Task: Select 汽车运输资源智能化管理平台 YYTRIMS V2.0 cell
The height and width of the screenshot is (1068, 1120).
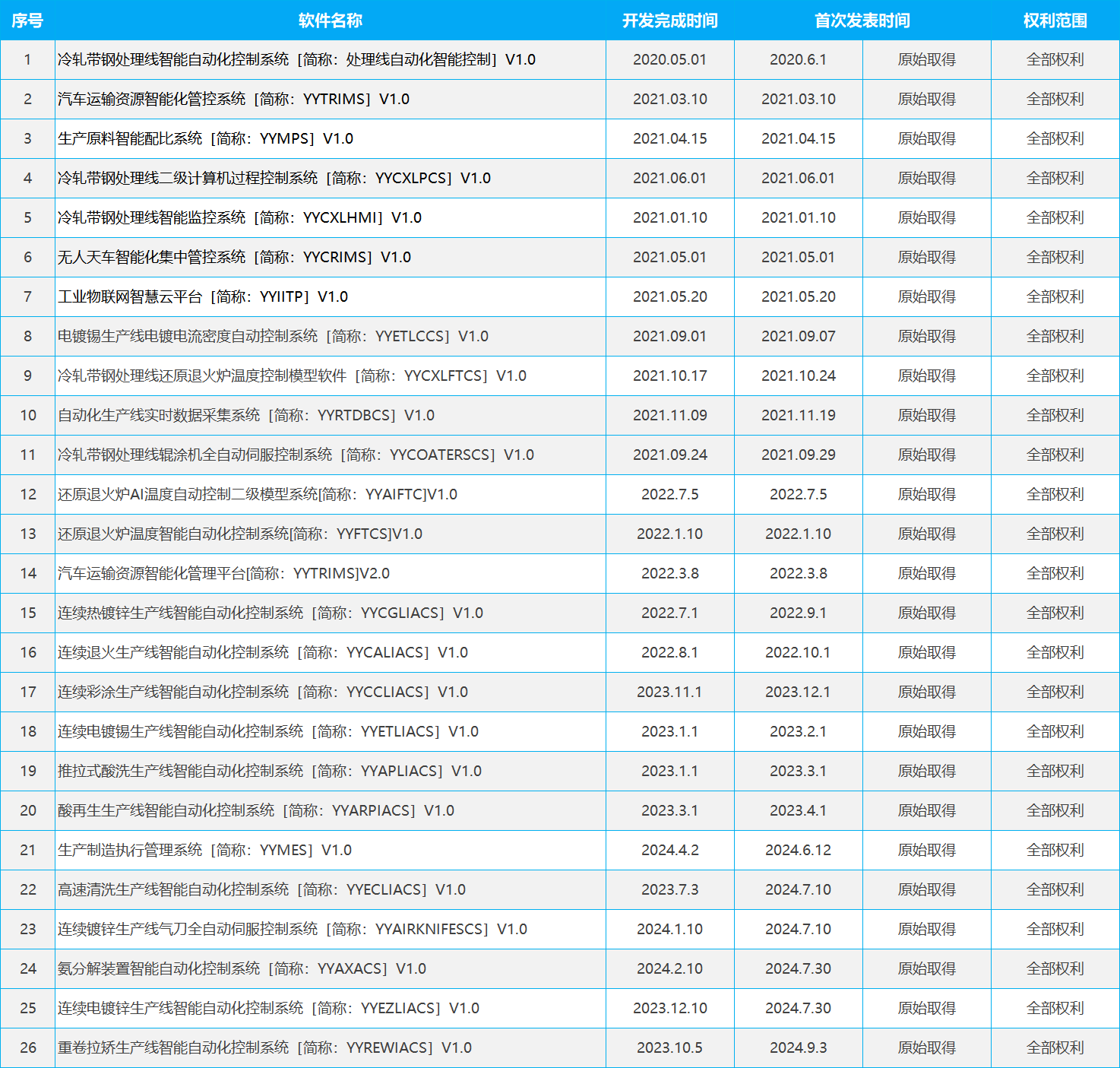Action: (x=331, y=574)
